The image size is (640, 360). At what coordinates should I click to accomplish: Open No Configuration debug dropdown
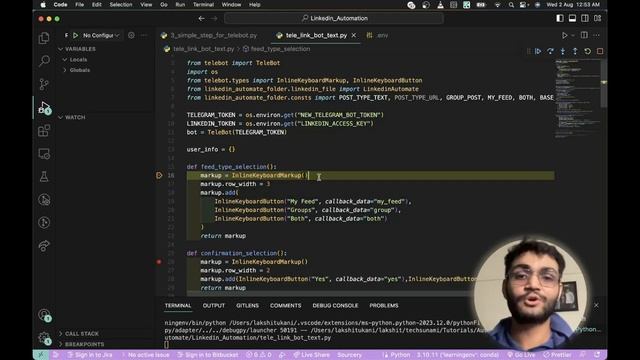(101, 36)
